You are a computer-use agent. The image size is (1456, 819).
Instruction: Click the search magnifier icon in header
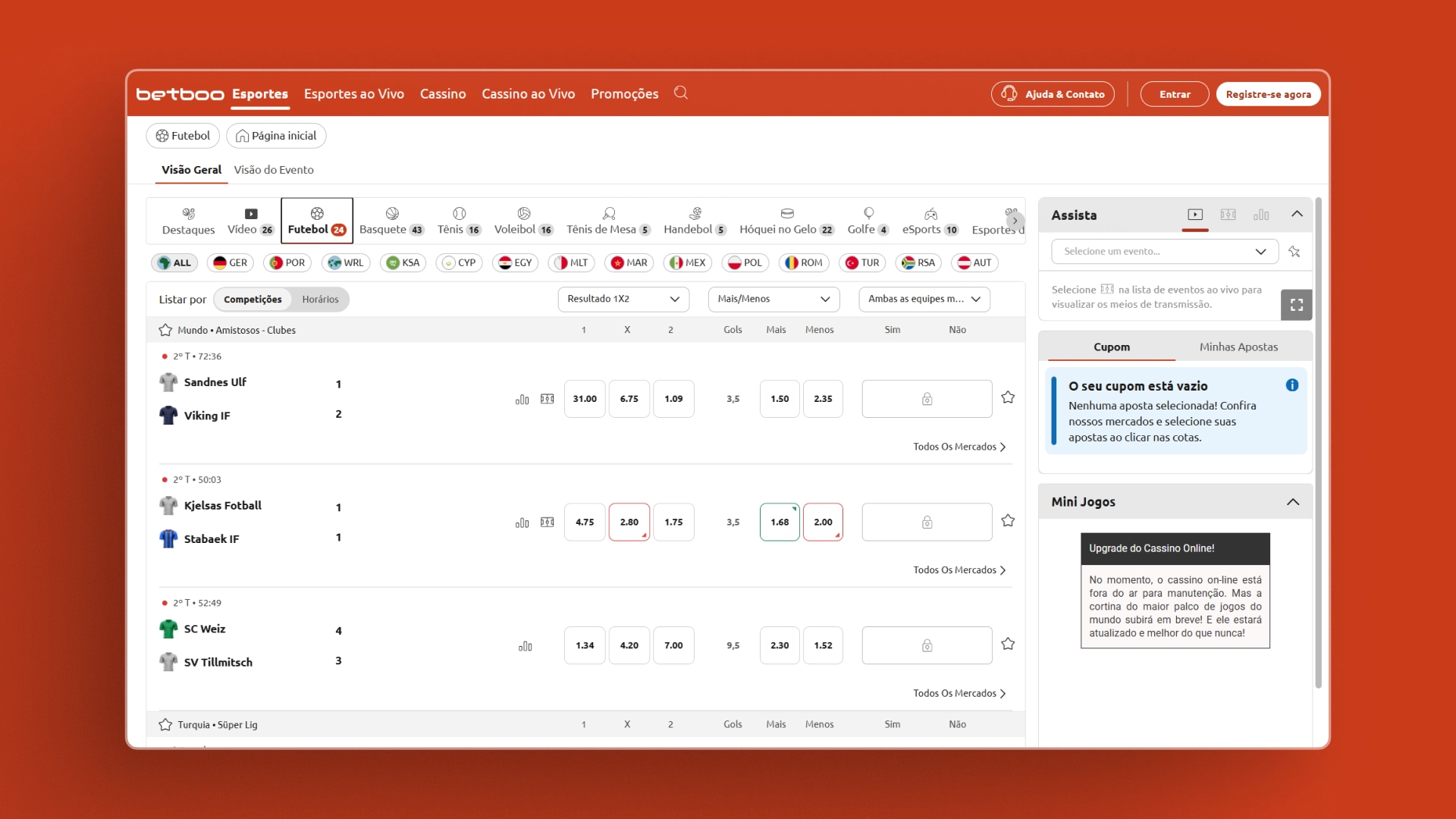point(680,93)
